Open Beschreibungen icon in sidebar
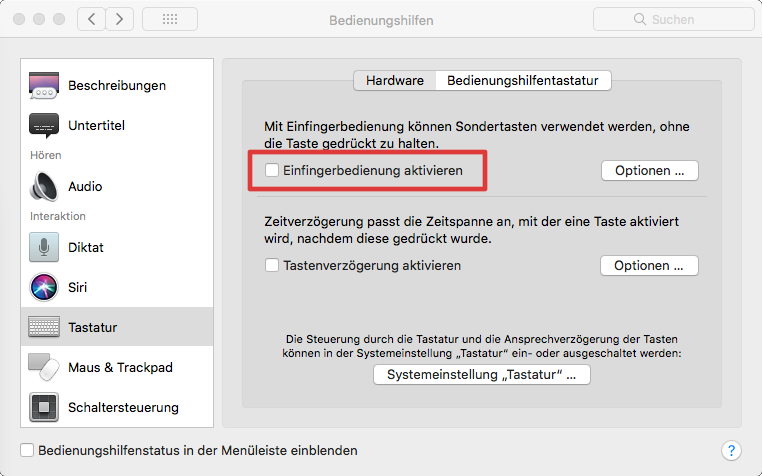The image size is (763, 476). 44,85
